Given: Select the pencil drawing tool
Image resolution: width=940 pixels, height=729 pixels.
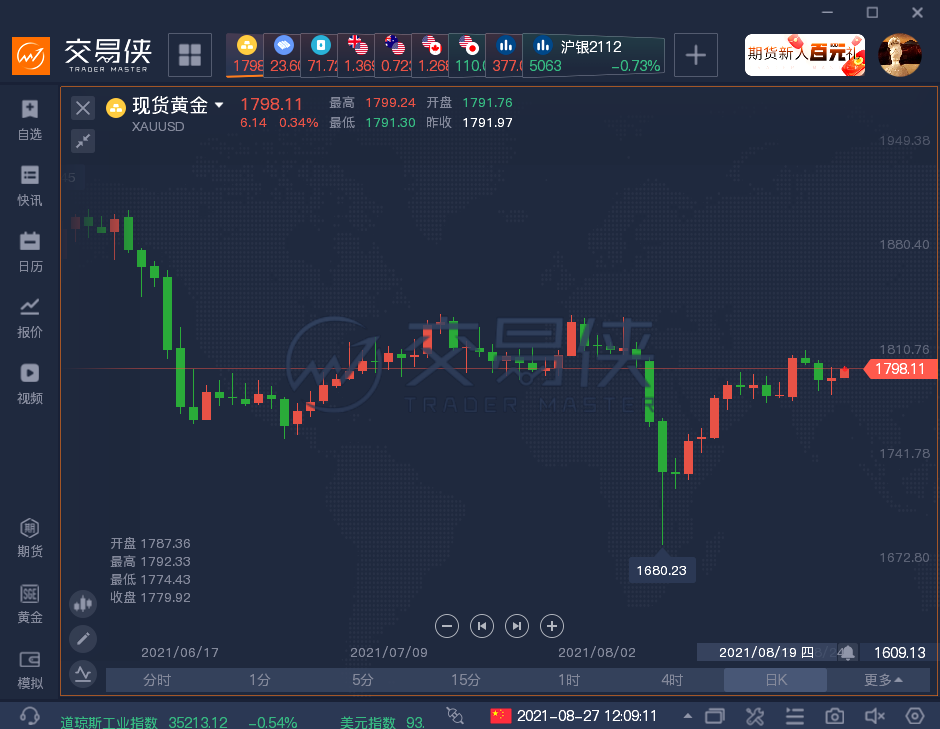Looking at the screenshot, I should pos(83,638).
